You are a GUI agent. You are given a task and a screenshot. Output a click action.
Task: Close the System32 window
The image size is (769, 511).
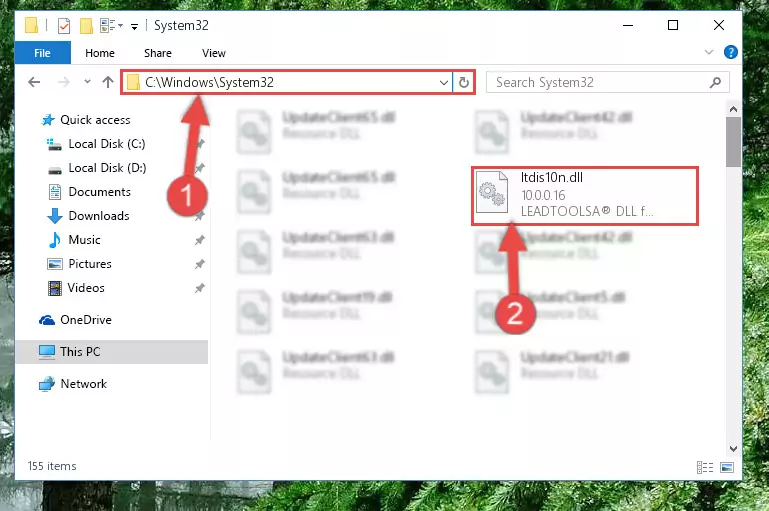coord(718,25)
